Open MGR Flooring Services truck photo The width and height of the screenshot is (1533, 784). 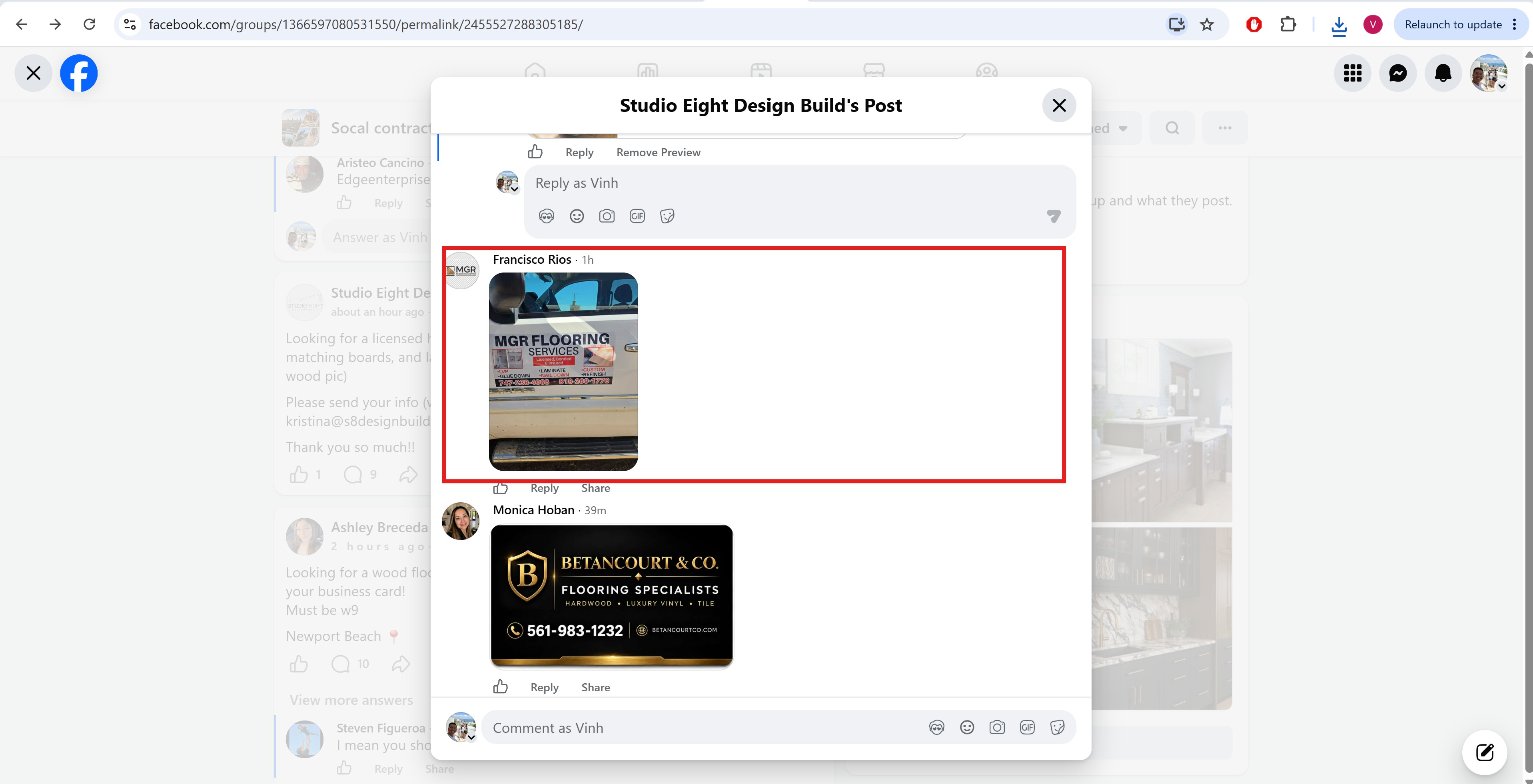(563, 371)
